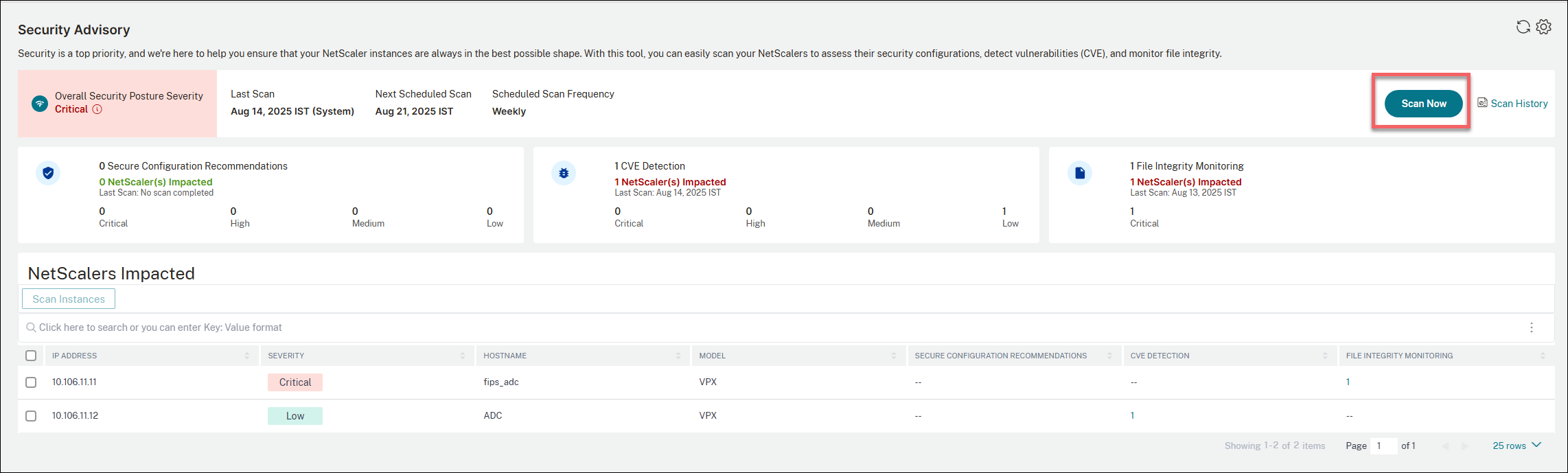The width and height of the screenshot is (1568, 473).
Task: Click the hostname fips_adc
Action: [x=501, y=382]
